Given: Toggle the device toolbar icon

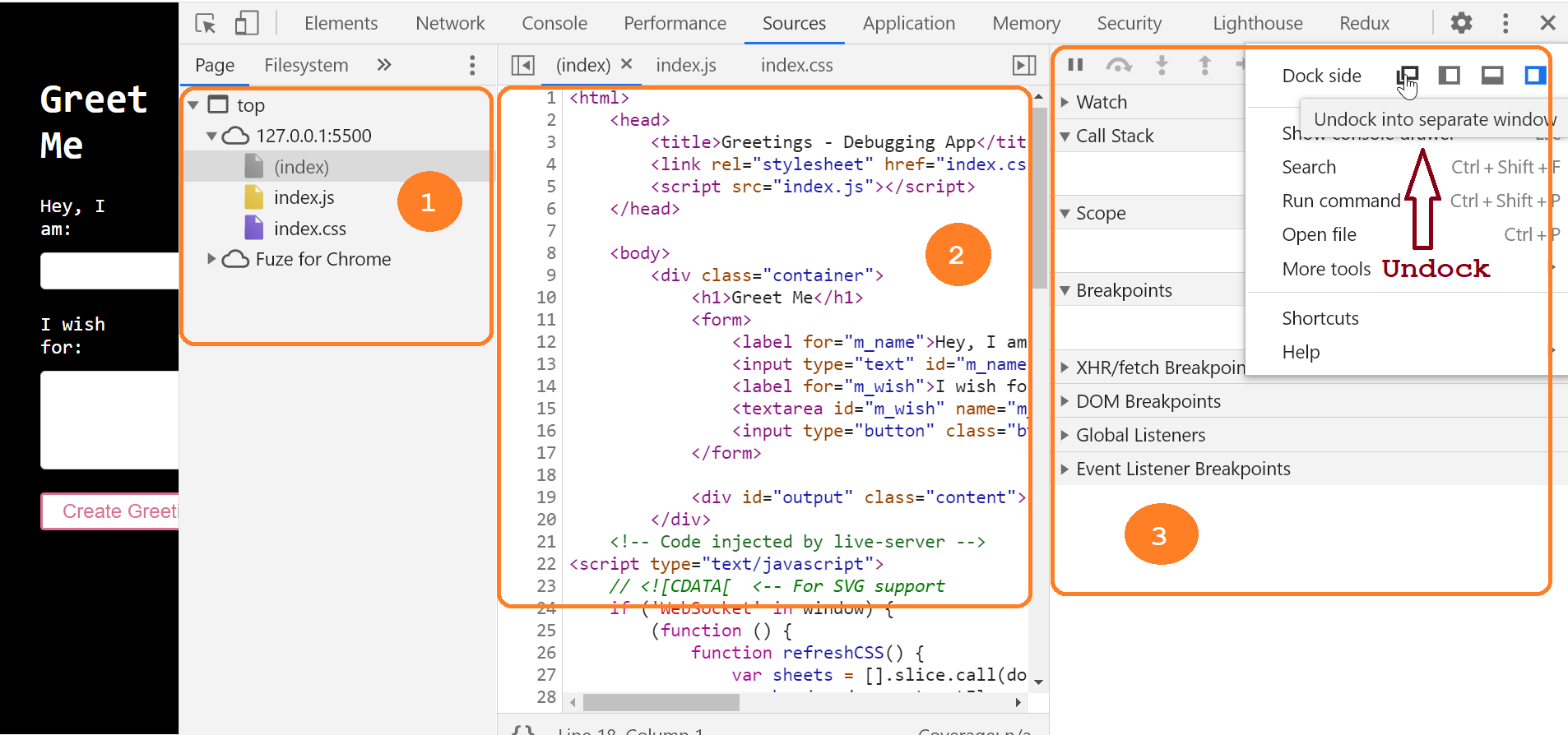Looking at the screenshot, I should (x=247, y=23).
